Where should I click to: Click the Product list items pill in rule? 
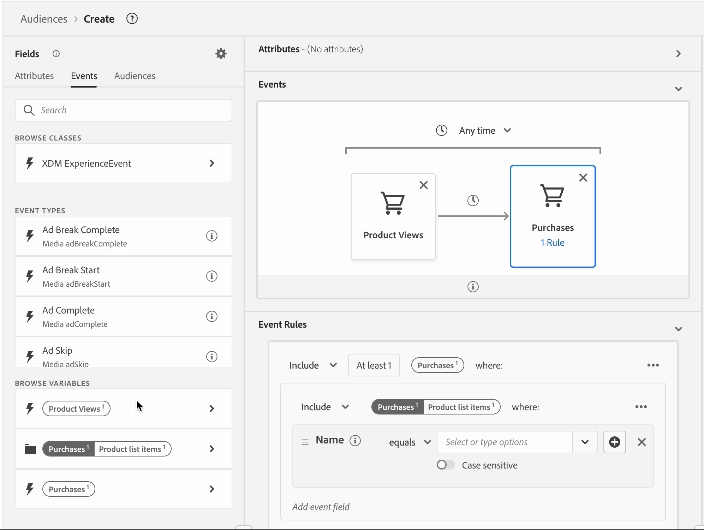462,407
